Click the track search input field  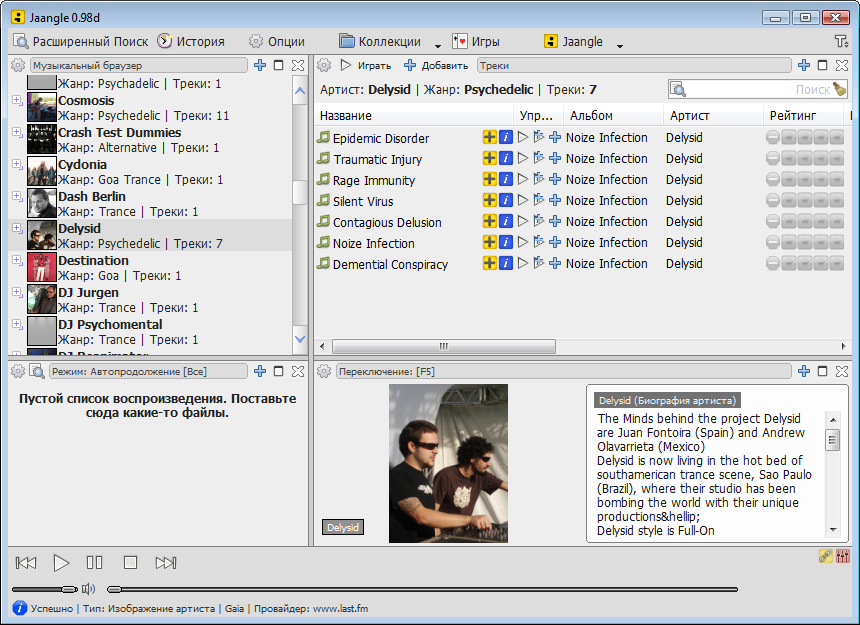(x=757, y=89)
